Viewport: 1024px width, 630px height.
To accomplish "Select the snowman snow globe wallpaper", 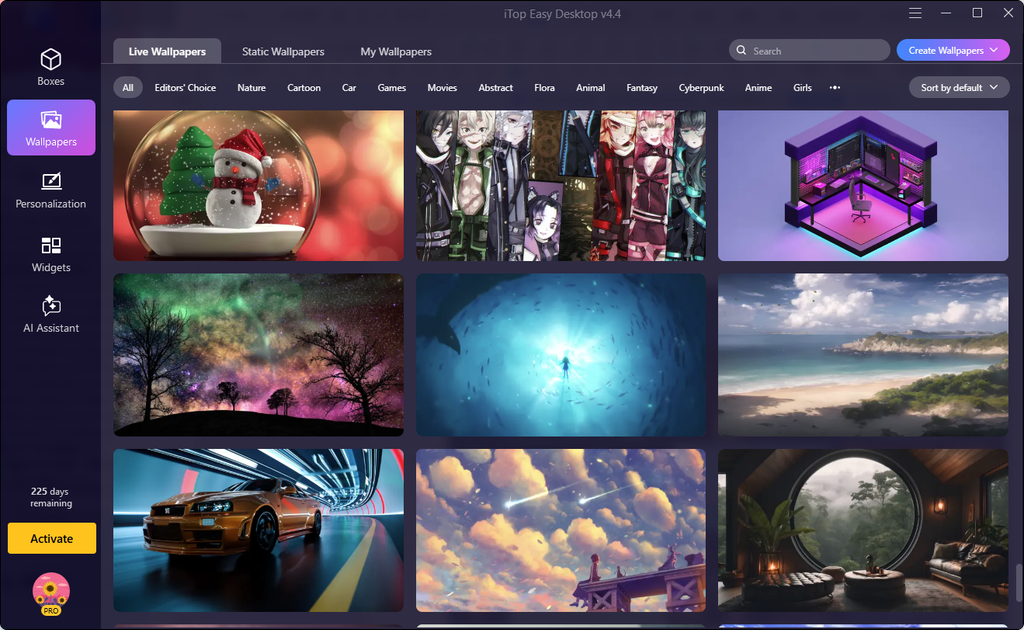I will pyautogui.click(x=259, y=185).
